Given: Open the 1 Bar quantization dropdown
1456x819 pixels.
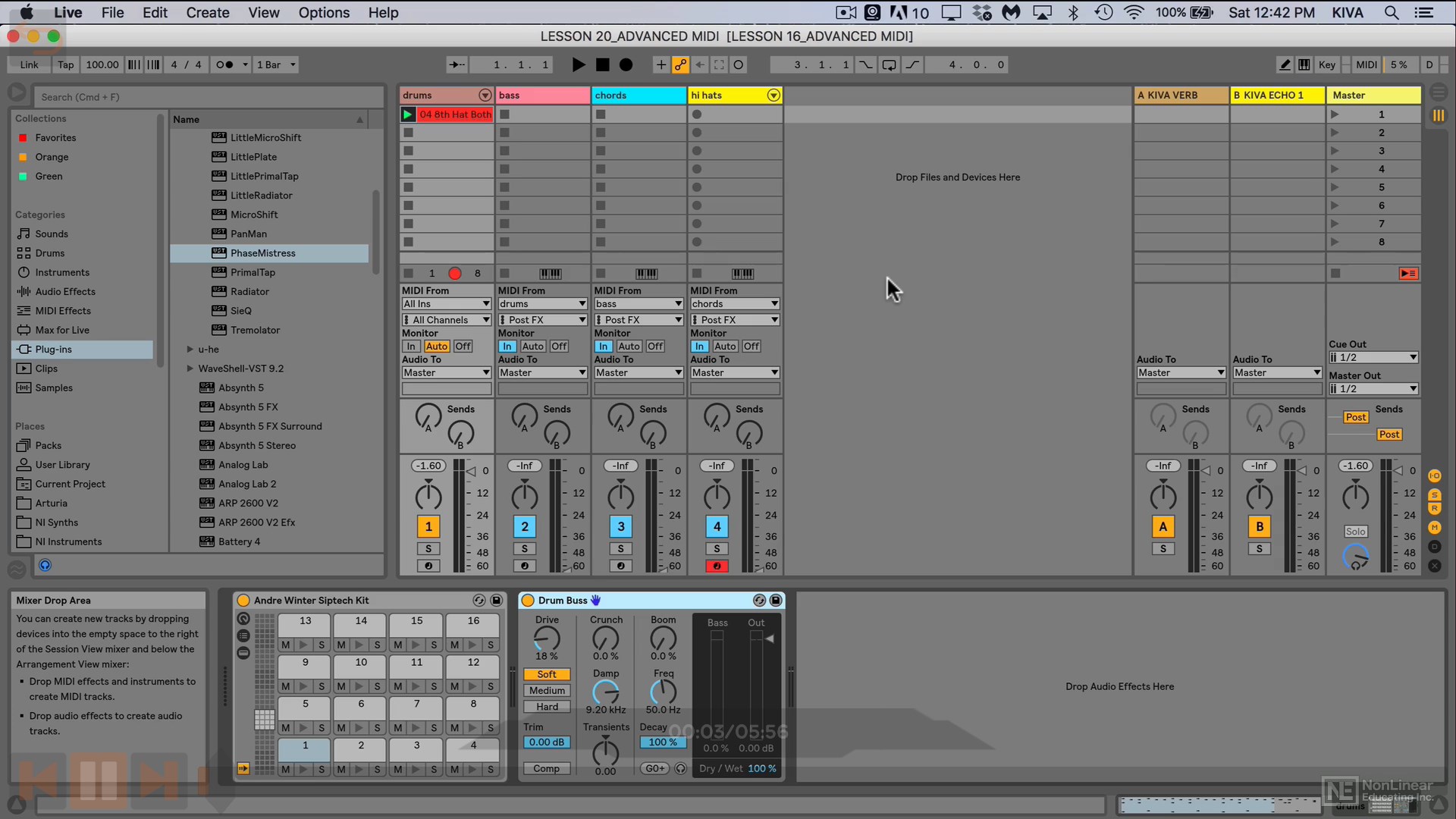Looking at the screenshot, I should tap(276, 65).
